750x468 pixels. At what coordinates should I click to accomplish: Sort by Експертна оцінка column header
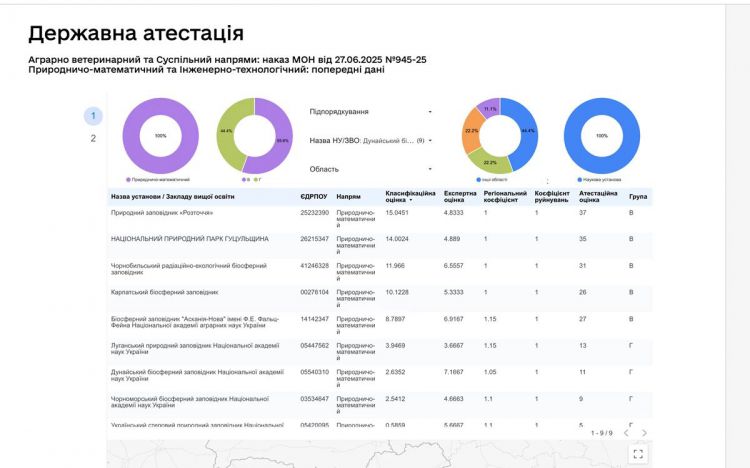460,196
